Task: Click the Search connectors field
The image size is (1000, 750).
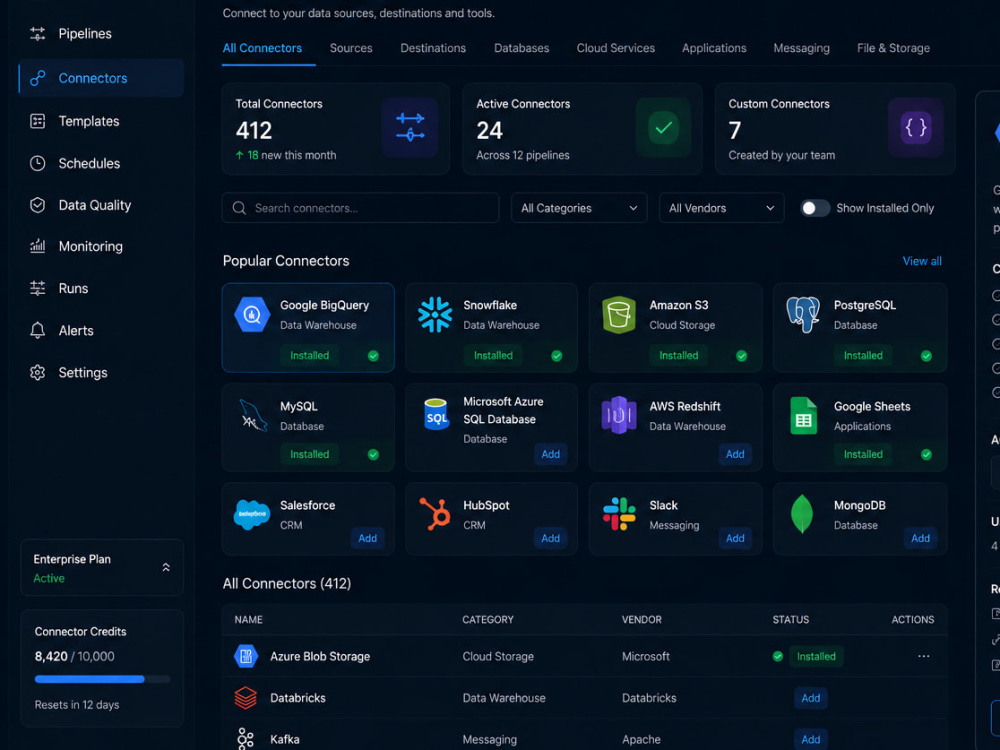Action: (x=360, y=208)
